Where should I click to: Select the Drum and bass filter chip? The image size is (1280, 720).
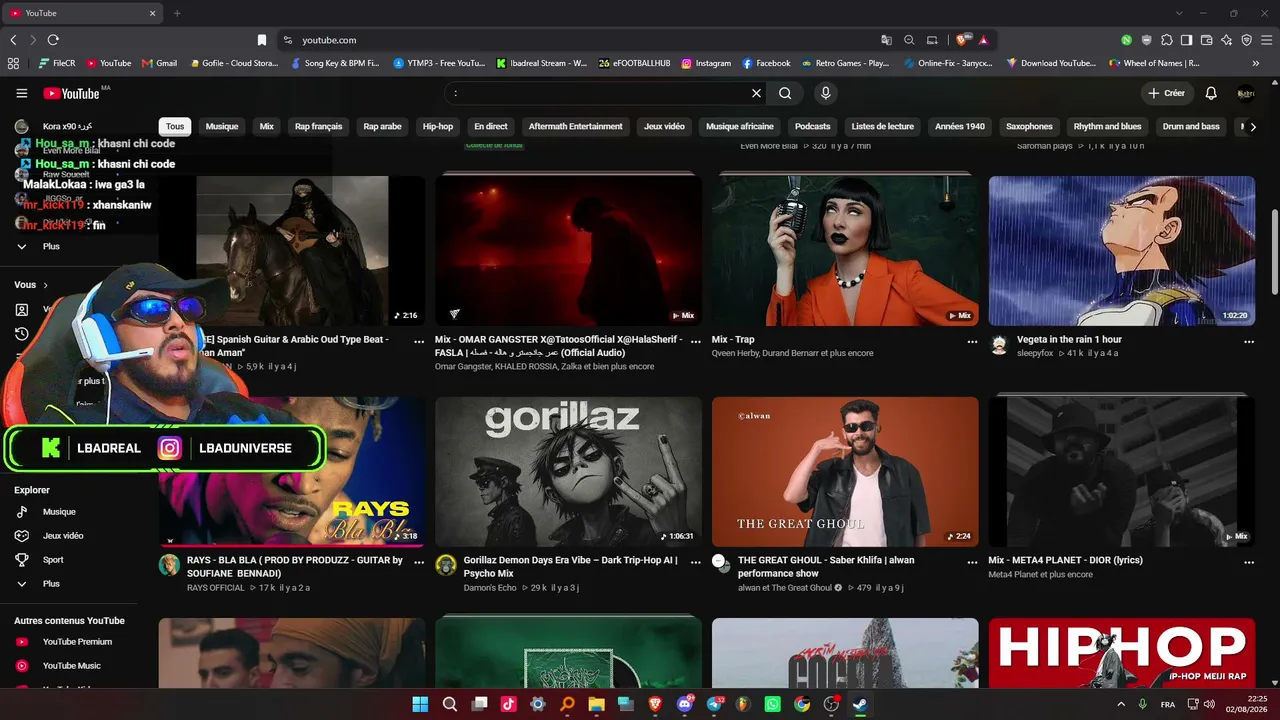tap(1191, 127)
